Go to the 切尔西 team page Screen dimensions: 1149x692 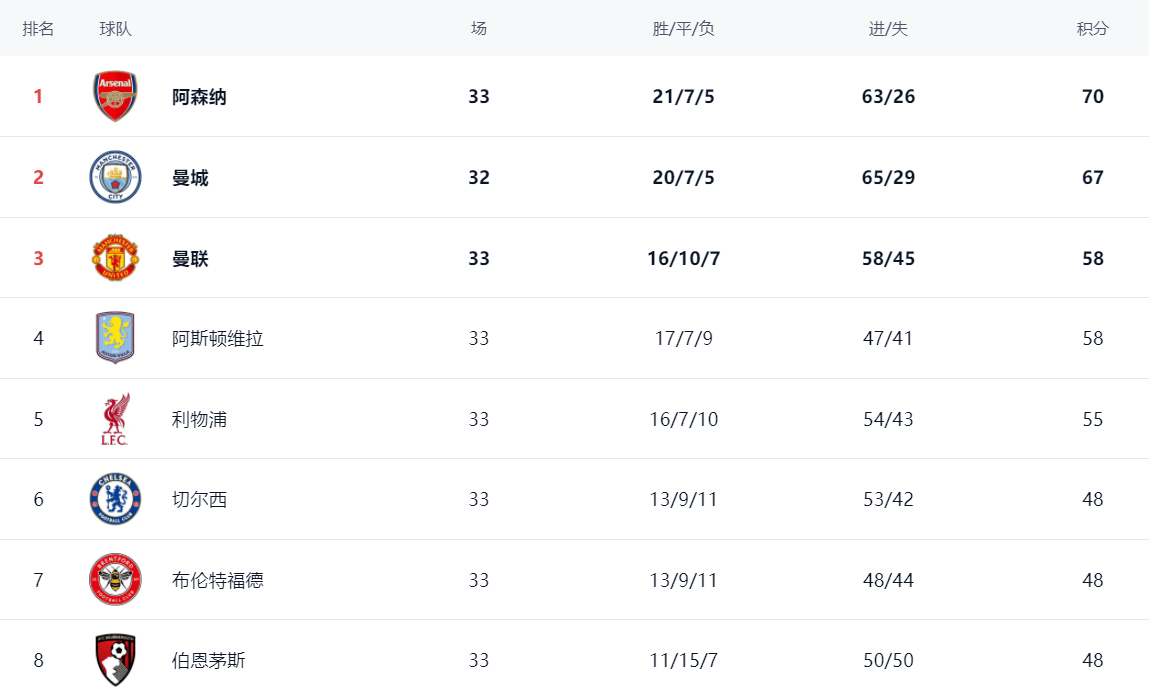tap(199, 500)
